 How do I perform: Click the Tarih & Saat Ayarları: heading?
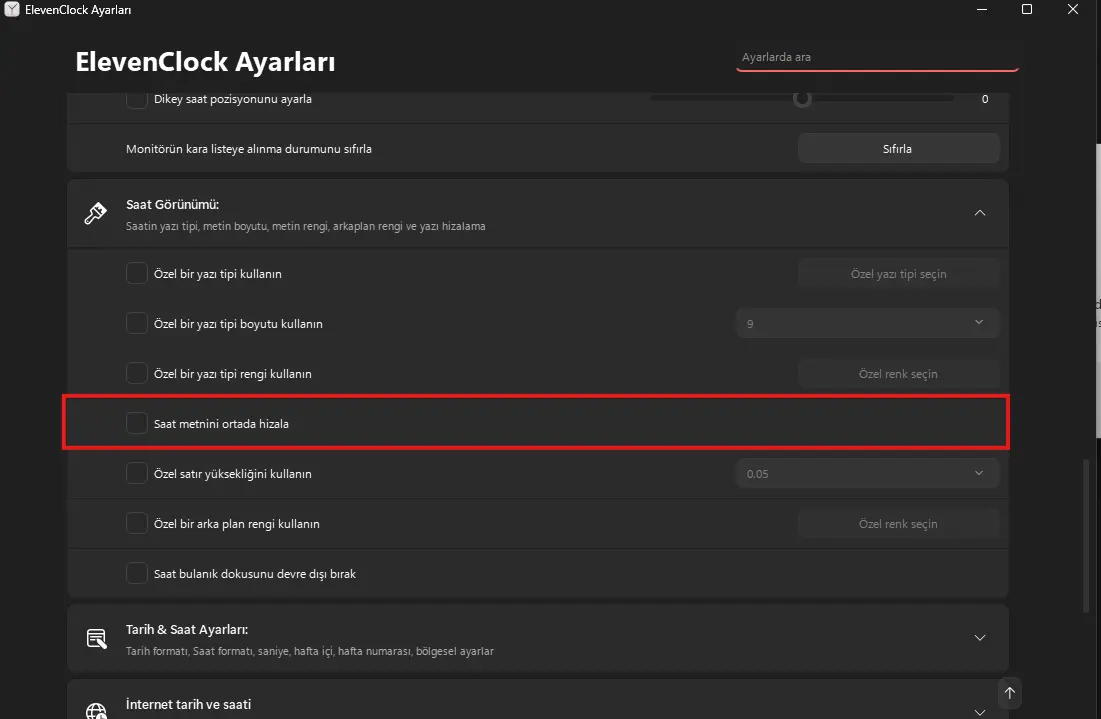[x=187, y=629]
